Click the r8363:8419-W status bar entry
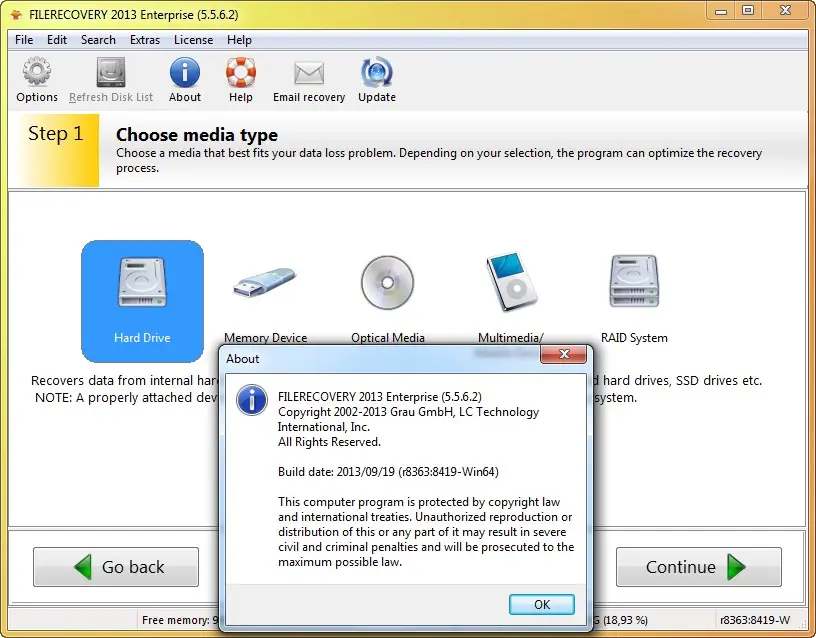Screen dimensions: 816x638 755,620
